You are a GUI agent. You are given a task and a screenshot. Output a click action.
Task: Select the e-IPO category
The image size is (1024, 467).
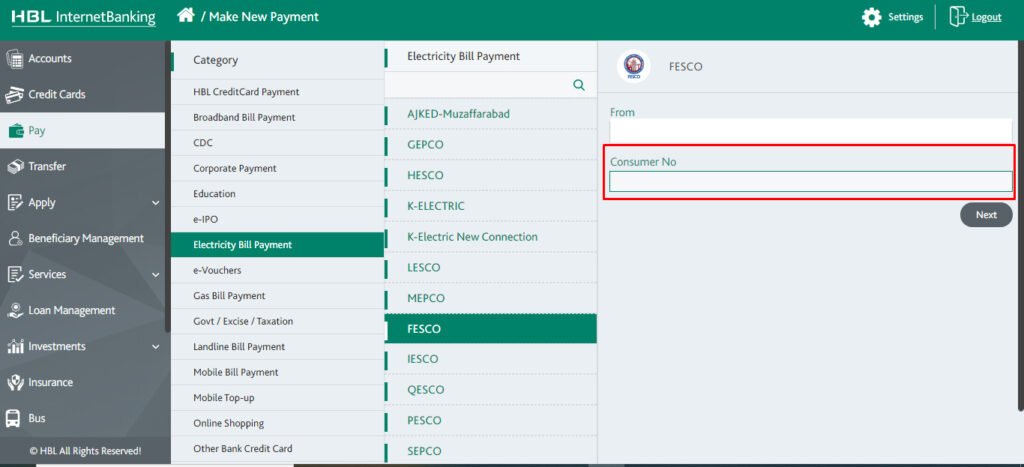[278, 219]
